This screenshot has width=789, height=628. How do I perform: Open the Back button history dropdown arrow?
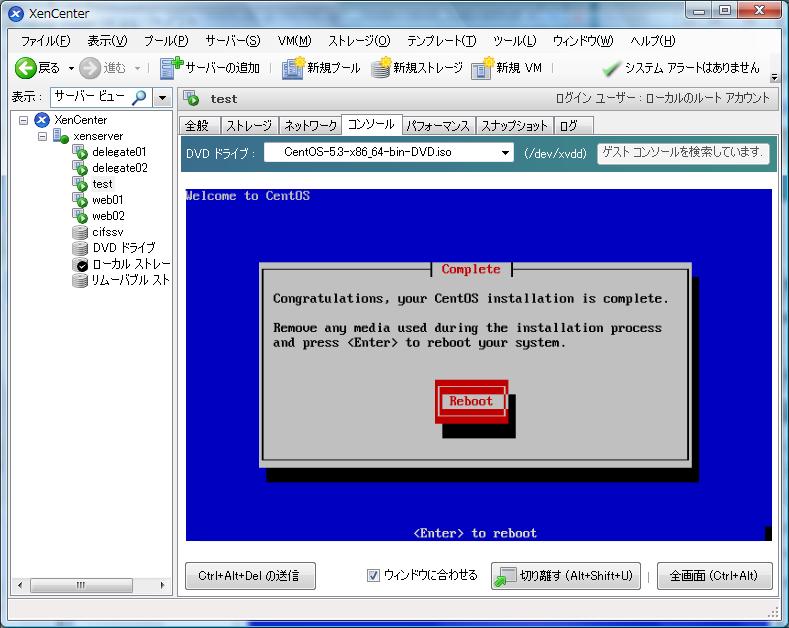coord(71,68)
